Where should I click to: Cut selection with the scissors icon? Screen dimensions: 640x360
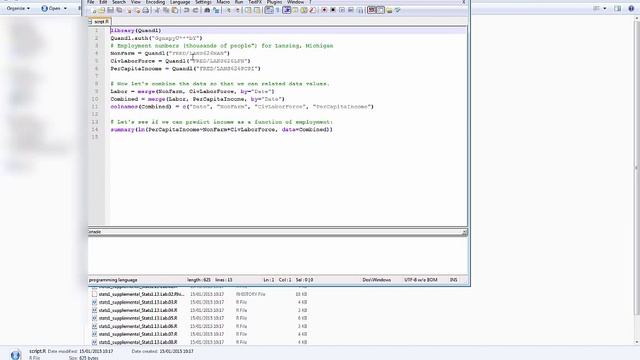point(157,10)
